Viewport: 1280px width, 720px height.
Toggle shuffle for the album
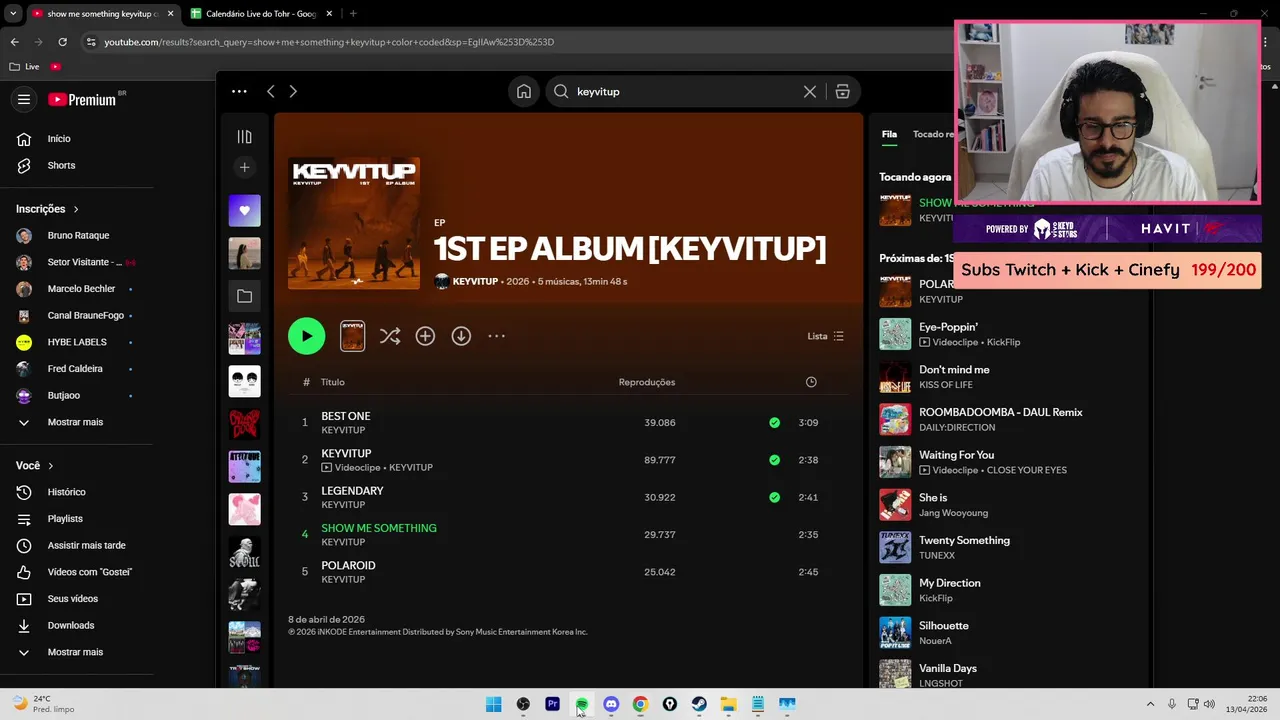point(390,337)
